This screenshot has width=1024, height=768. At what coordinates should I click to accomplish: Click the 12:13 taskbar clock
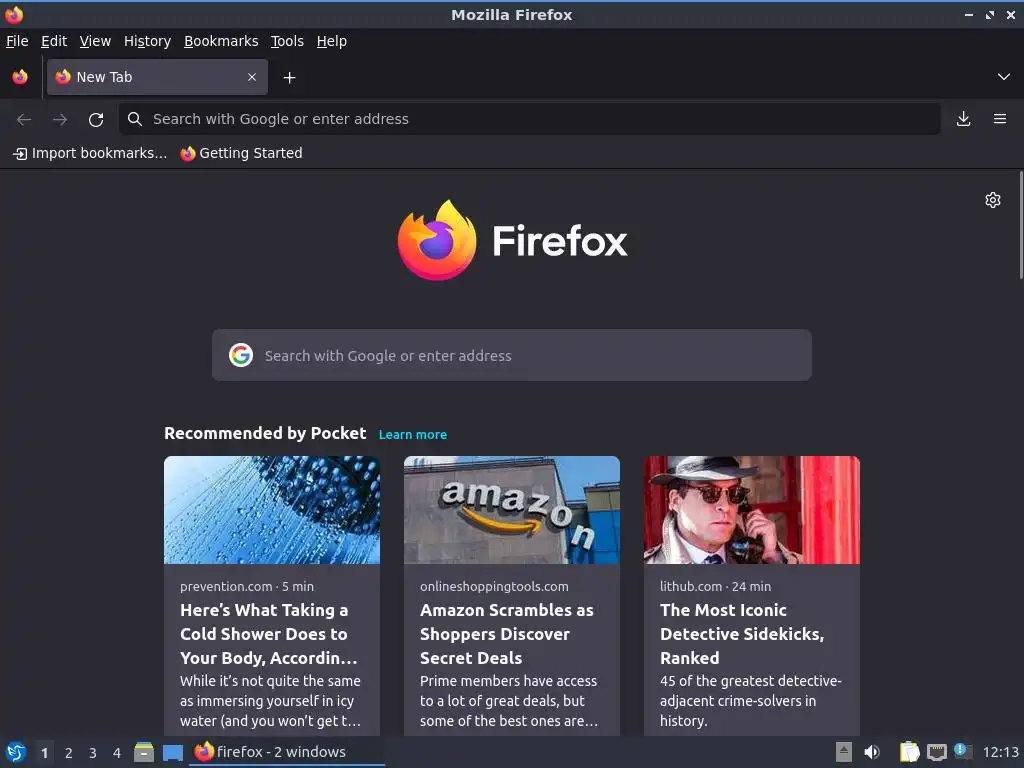[1000, 752]
